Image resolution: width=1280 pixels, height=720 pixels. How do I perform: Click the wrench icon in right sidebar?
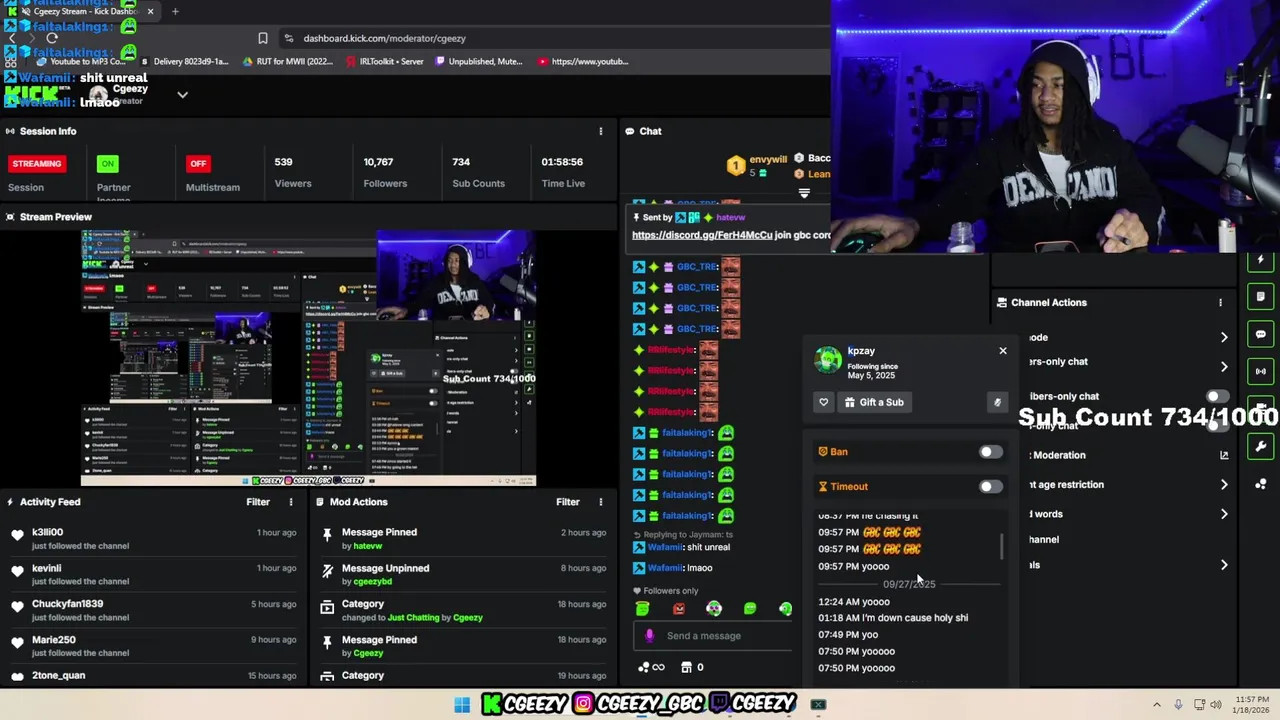tap(1261, 447)
